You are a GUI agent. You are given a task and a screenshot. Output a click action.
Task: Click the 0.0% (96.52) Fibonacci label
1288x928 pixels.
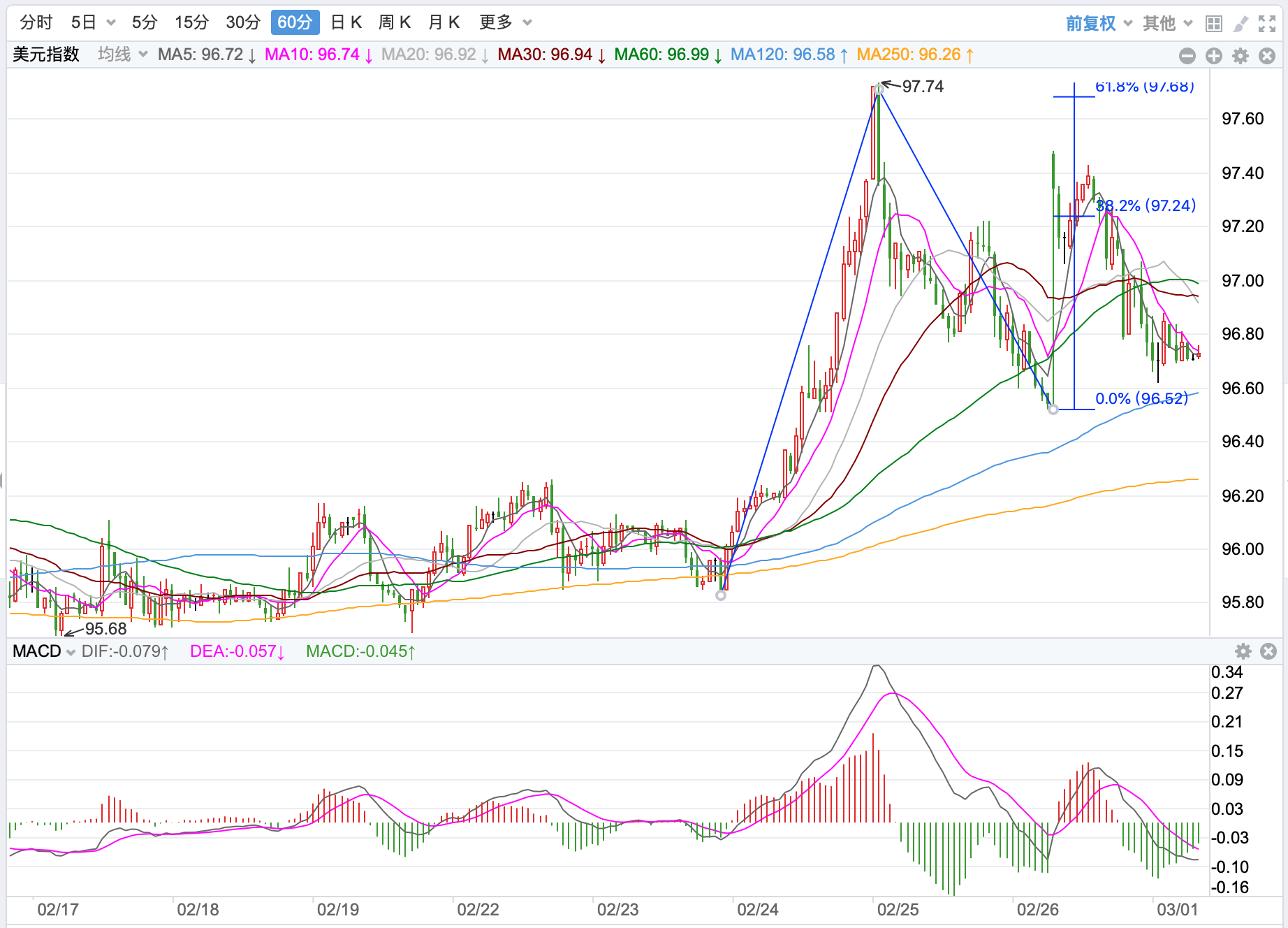(x=1141, y=398)
